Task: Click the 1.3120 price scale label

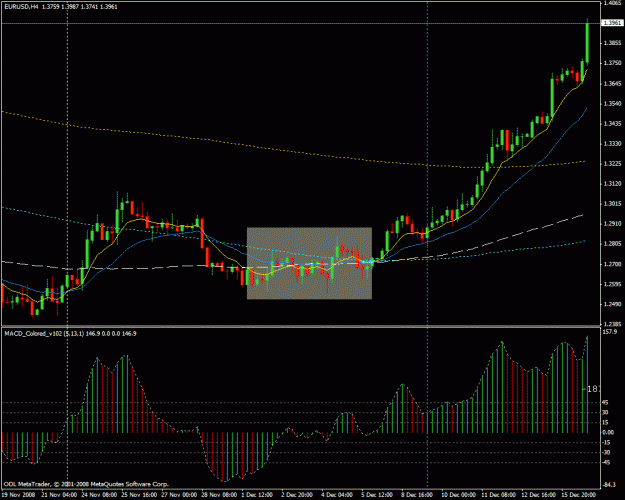Action: (x=611, y=184)
